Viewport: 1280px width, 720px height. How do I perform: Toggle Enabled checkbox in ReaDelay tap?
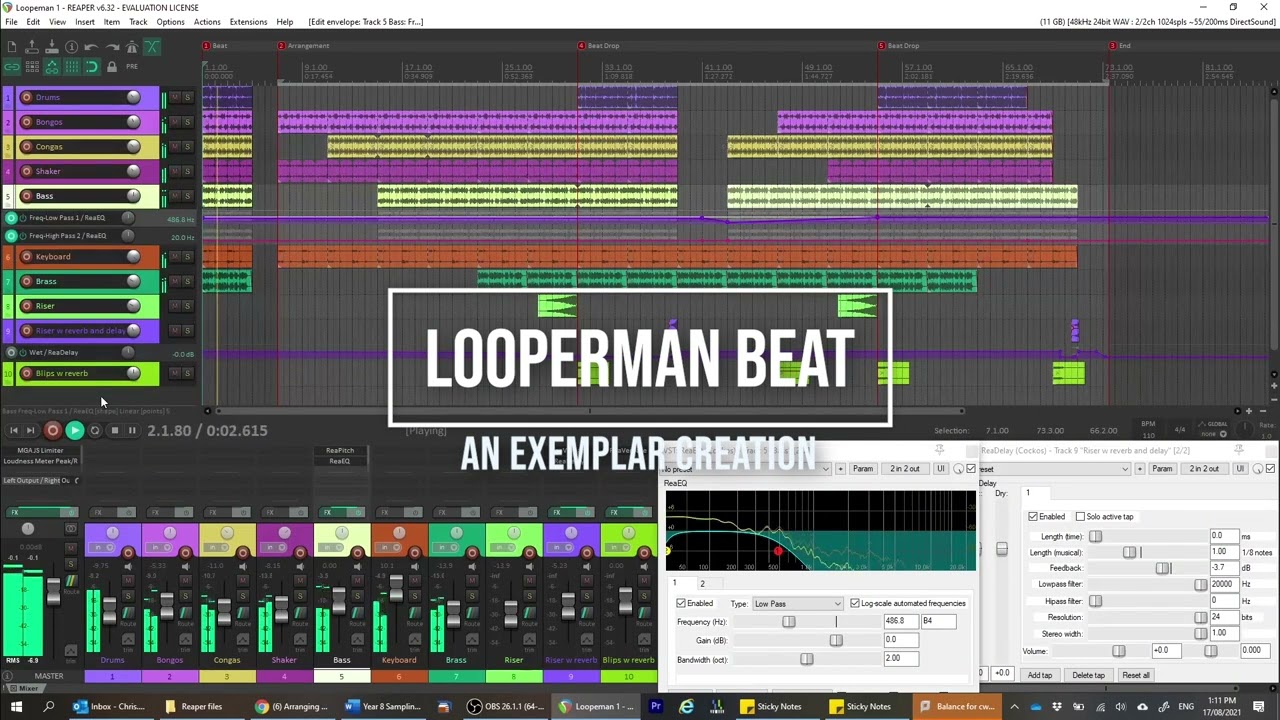(1033, 517)
